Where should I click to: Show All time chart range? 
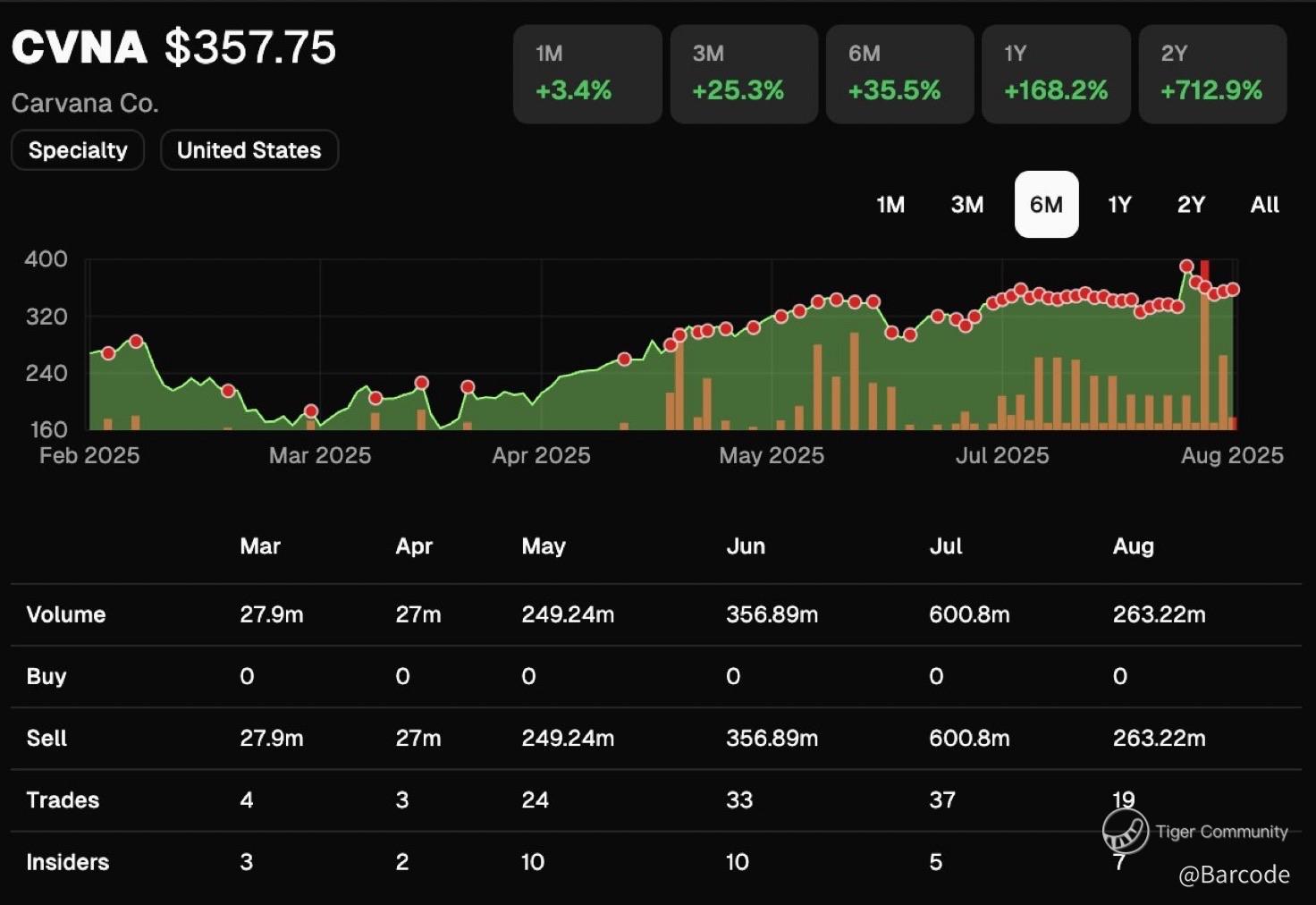click(x=1264, y=205)
